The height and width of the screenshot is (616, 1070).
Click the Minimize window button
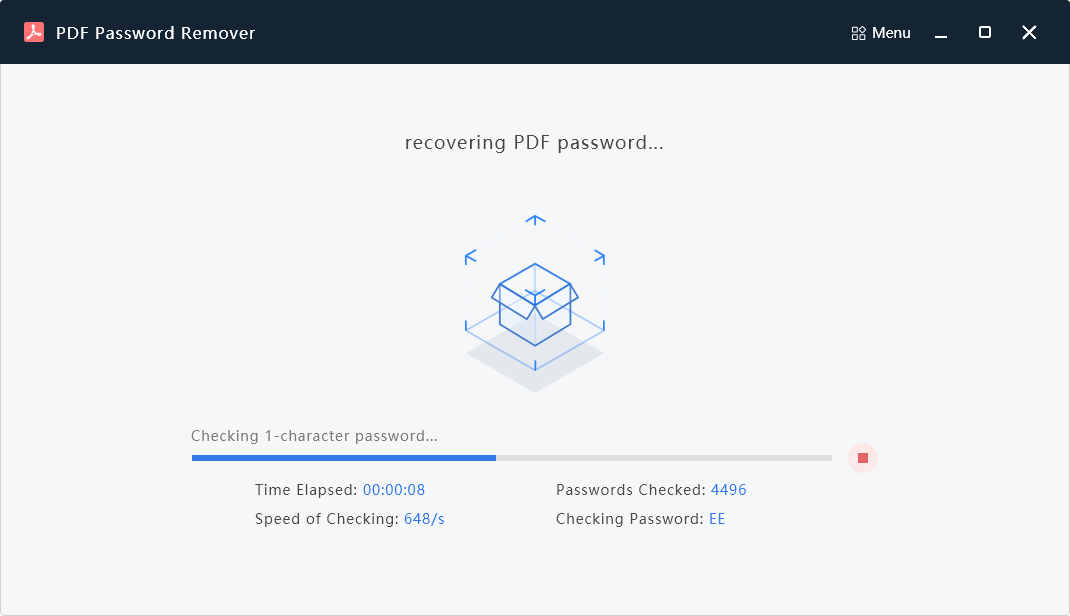940,33
